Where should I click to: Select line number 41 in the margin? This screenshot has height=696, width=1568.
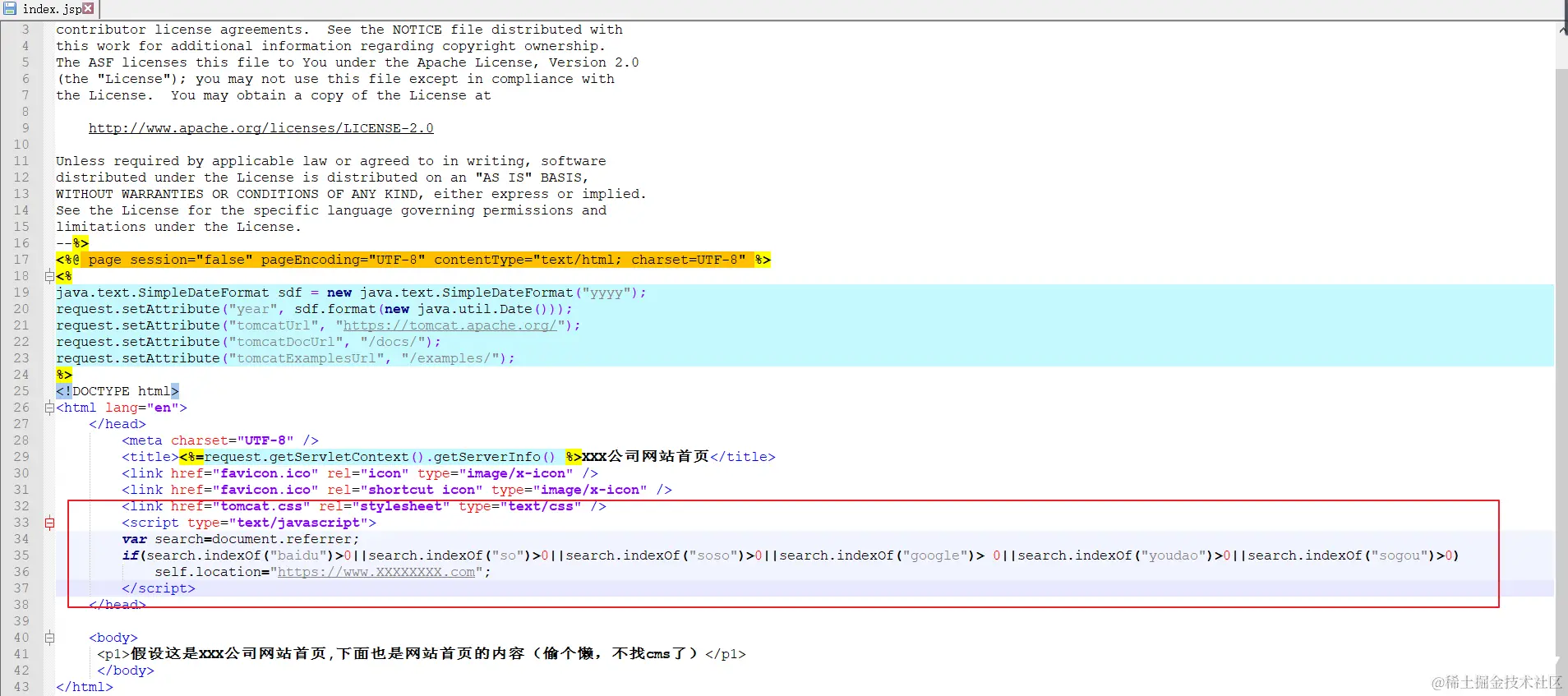(x=21, y=654)
